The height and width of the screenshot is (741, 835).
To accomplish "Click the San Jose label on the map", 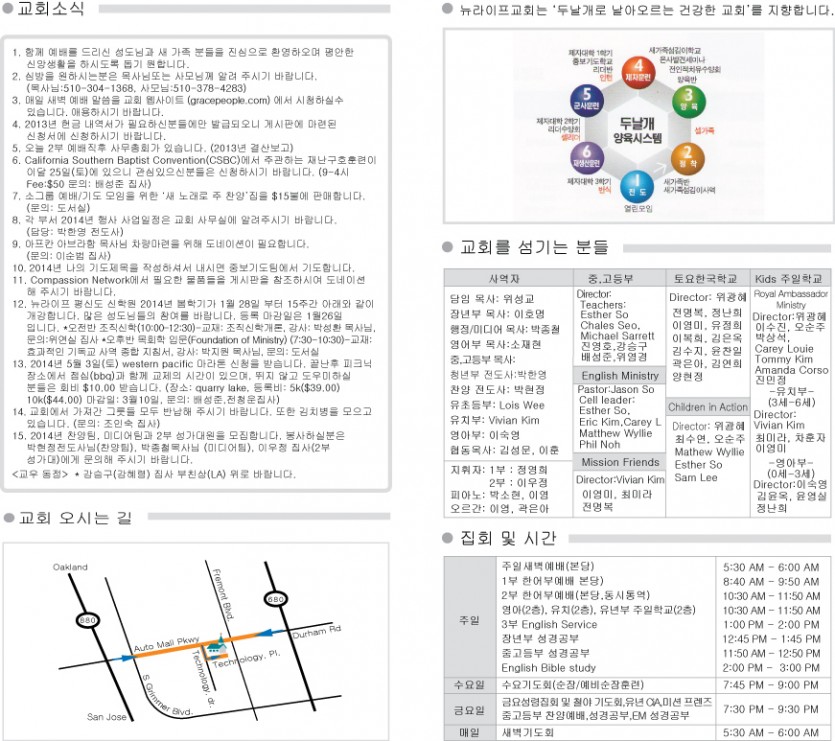I will (107, 716).
